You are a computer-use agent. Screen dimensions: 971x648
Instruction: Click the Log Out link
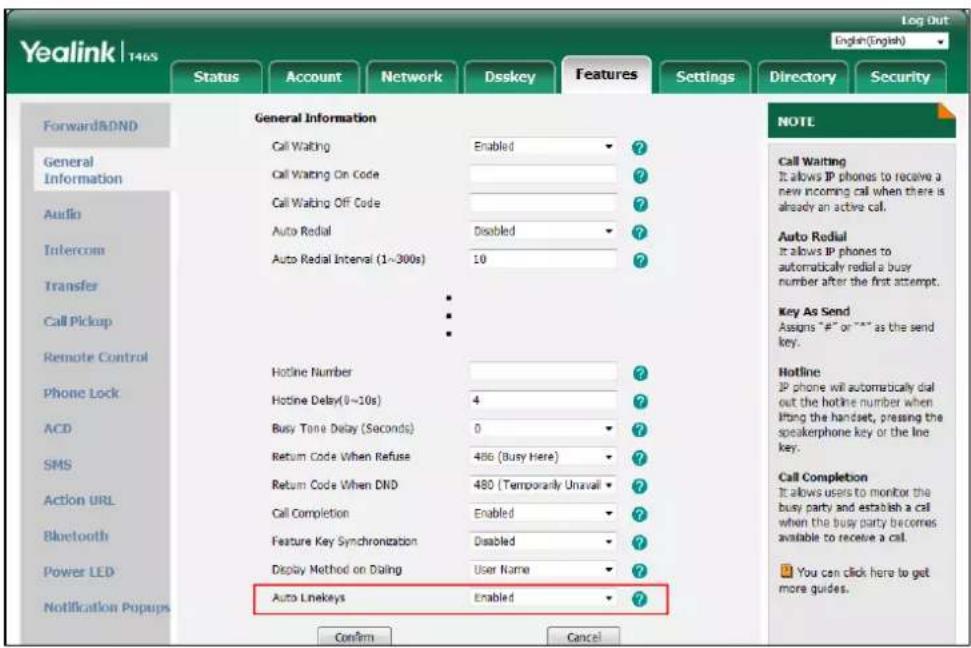tap(925, 20)
